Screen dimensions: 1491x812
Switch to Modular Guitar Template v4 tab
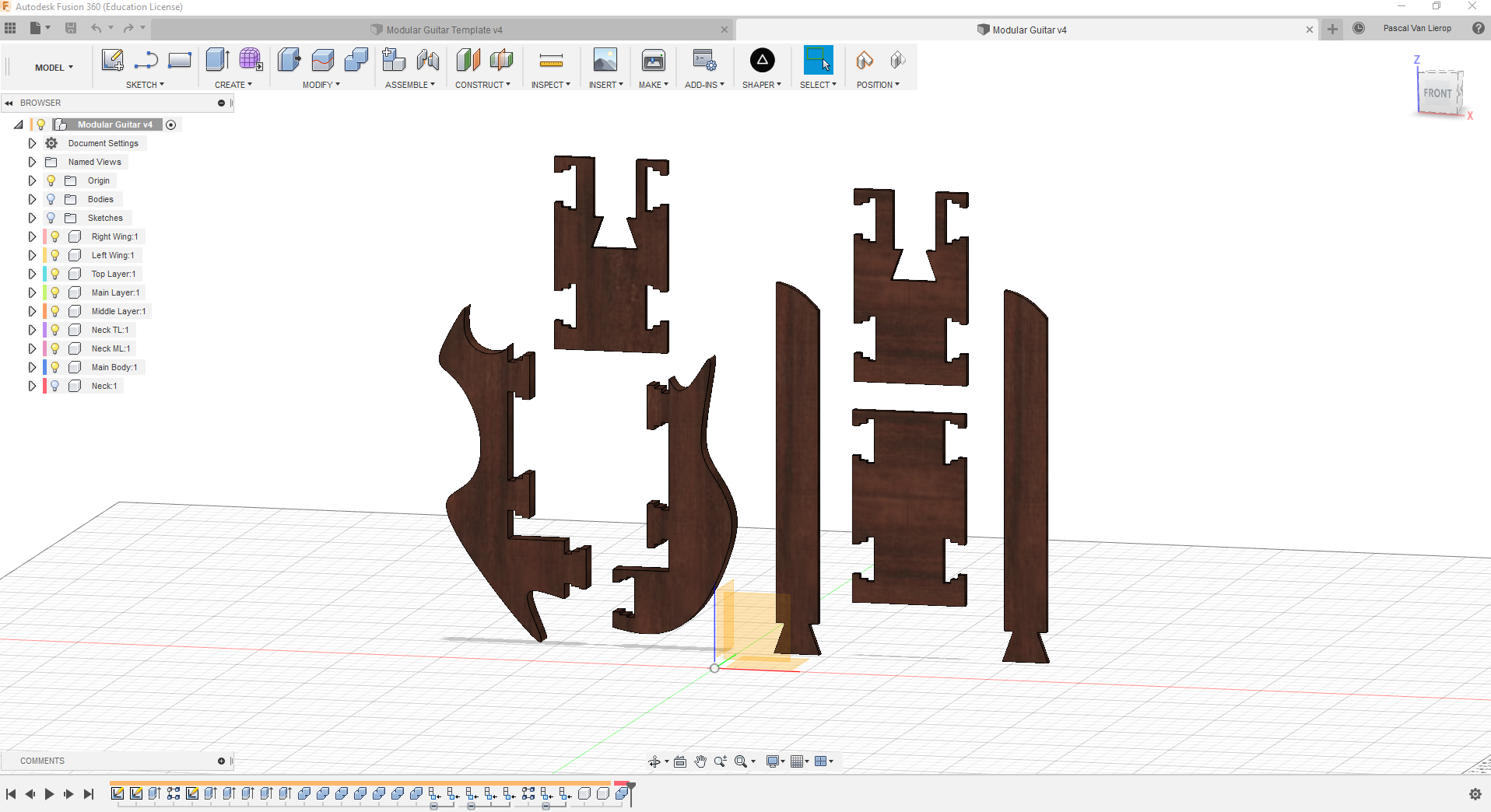[x=444, y=30]
